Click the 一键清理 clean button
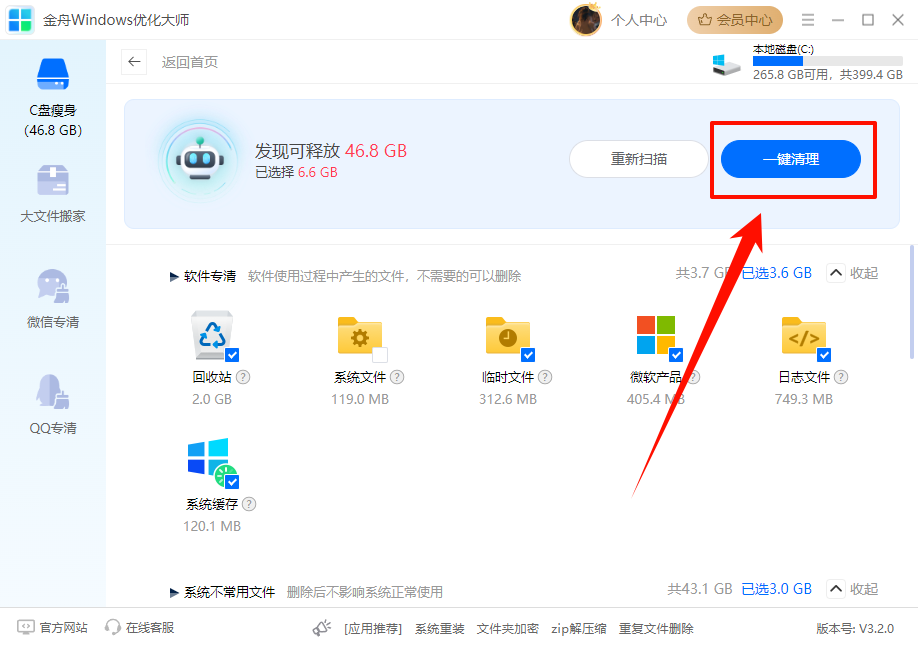The image size is (918, 647). pyautogui.click(x=790, y=159)
